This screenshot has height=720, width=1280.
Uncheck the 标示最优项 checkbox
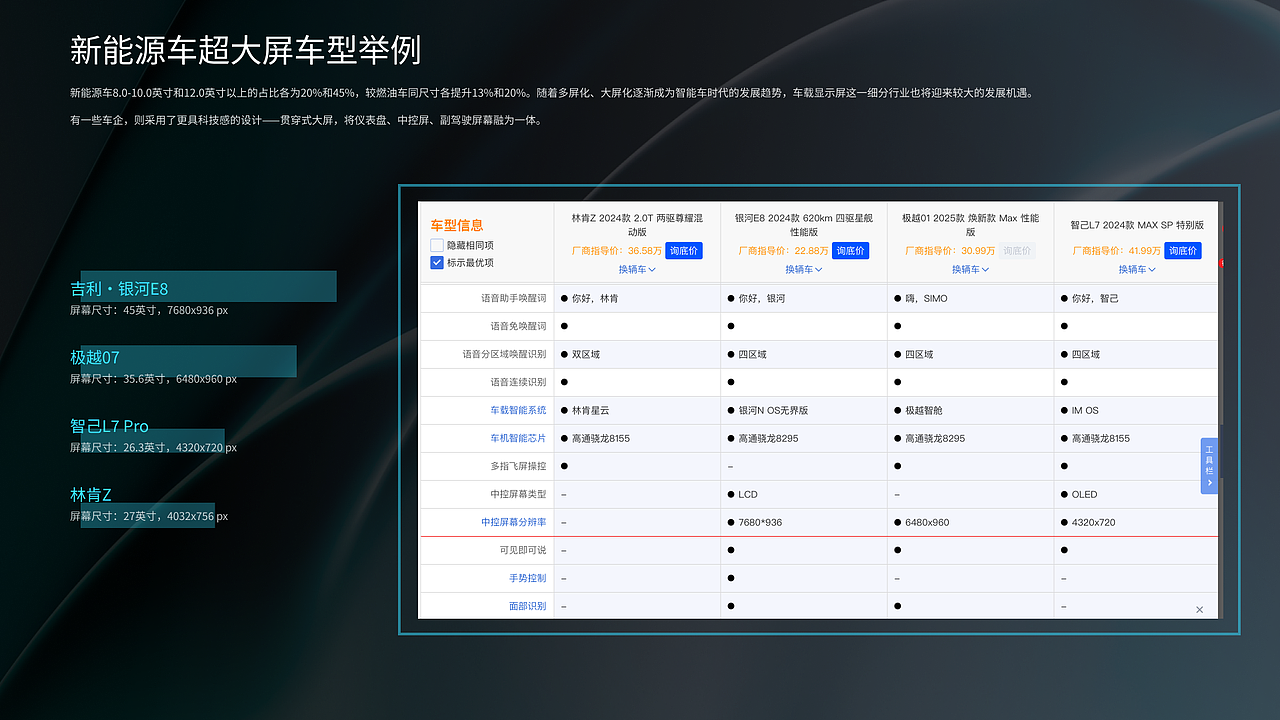click(437, 262)
